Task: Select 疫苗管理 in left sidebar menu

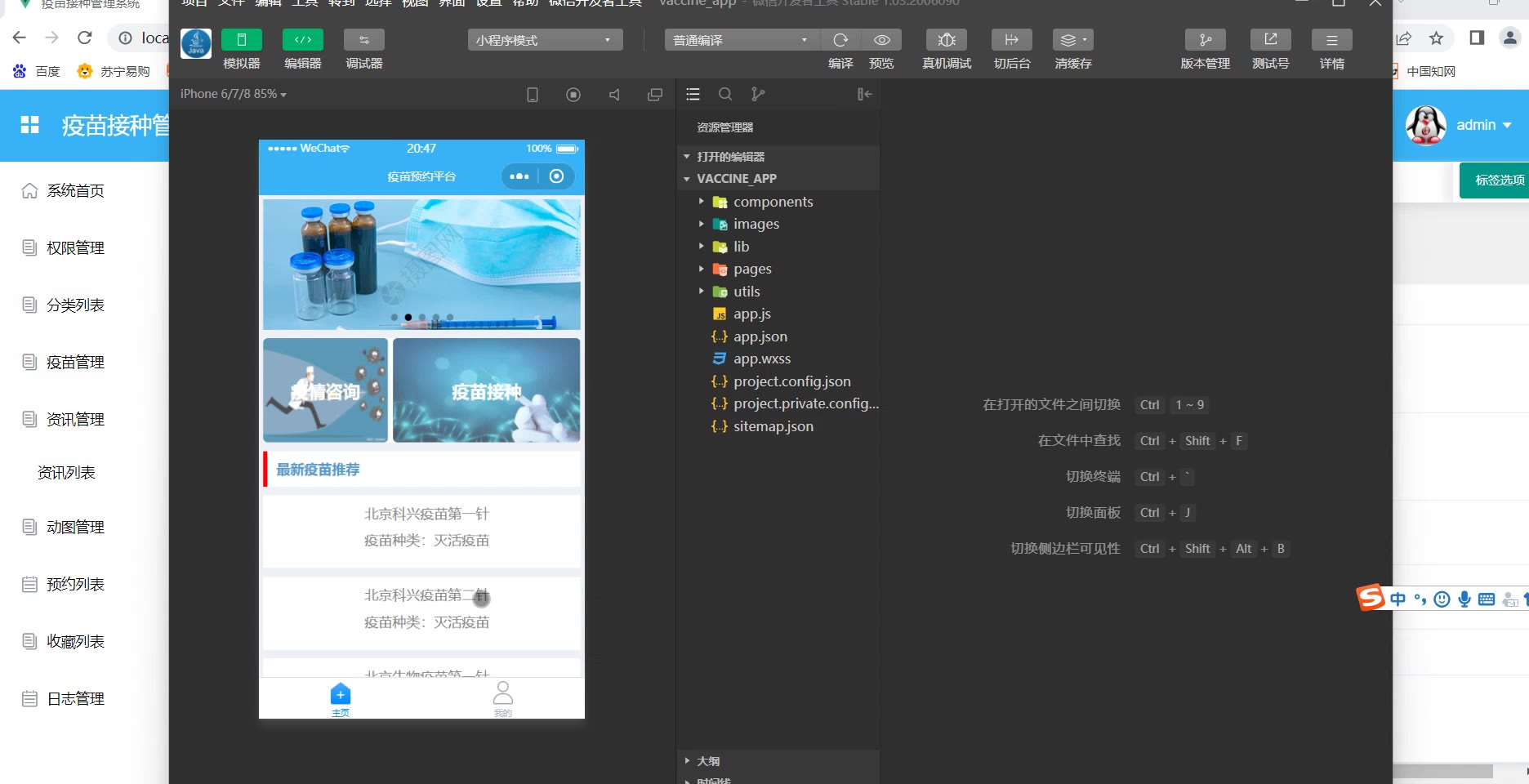Action: coord(75,362)
